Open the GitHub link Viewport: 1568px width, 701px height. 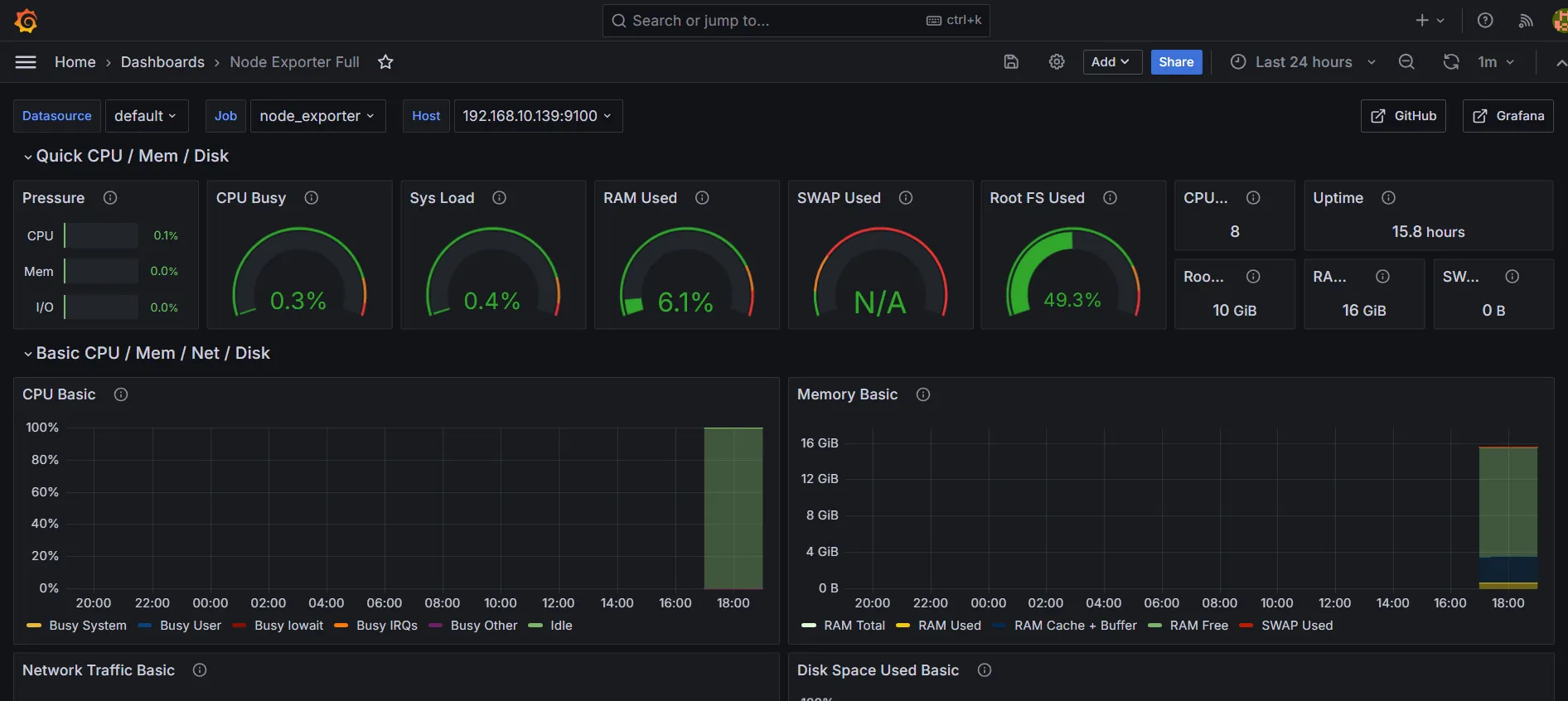coord(1403,116)
